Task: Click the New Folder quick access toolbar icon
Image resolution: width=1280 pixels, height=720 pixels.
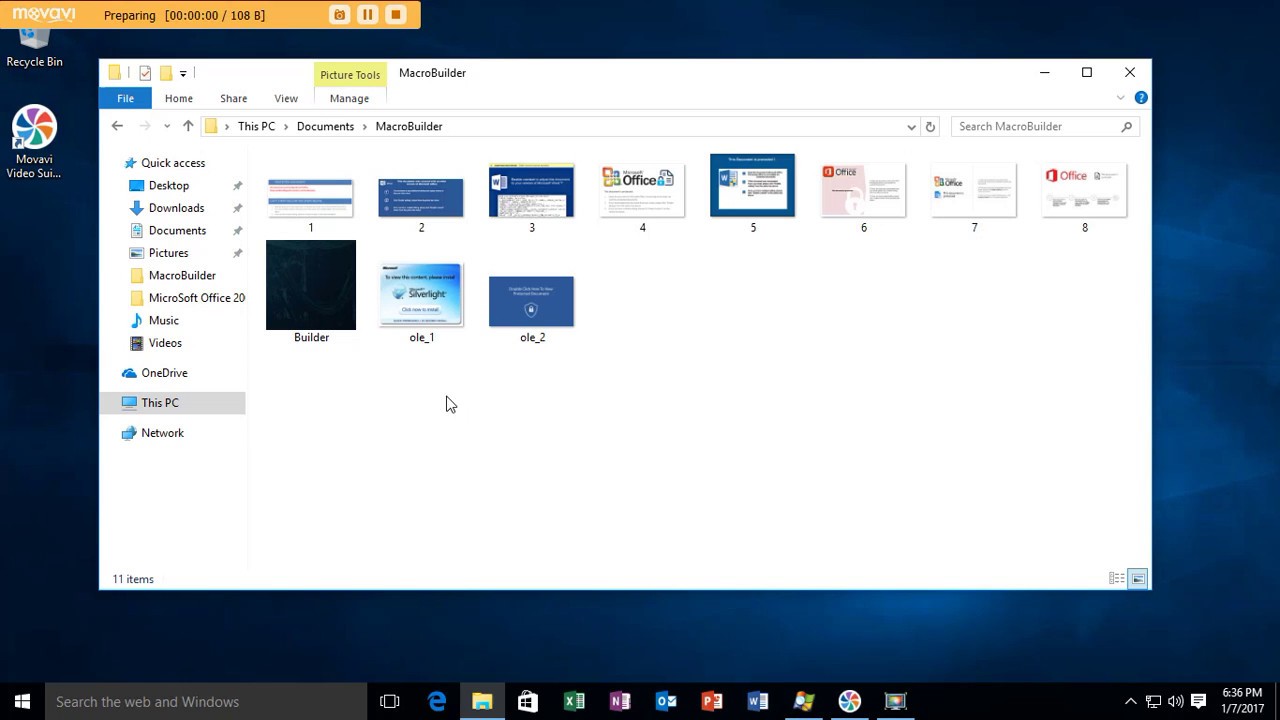Action: point(166,73)
